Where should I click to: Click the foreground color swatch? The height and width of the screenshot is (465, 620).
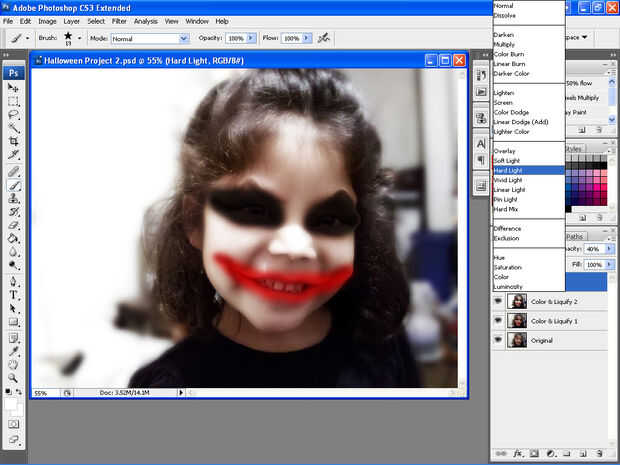coord(11,405)
